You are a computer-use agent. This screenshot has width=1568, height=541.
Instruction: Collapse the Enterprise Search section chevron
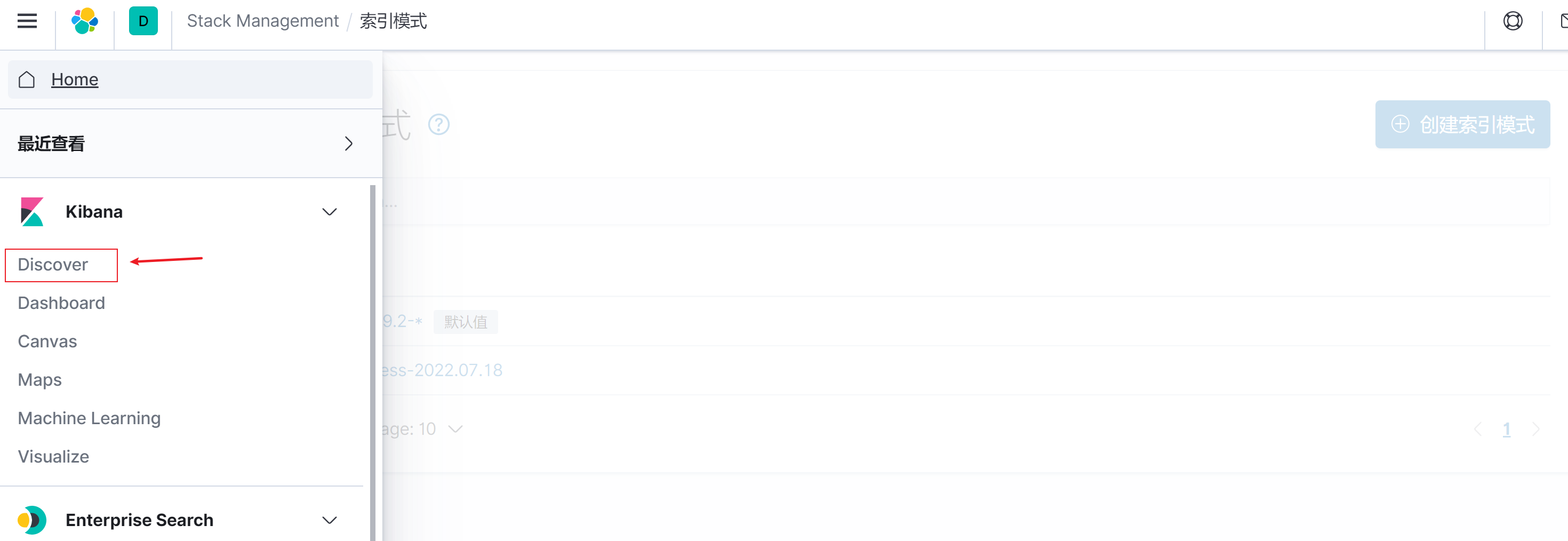click(x=329, y=520)
